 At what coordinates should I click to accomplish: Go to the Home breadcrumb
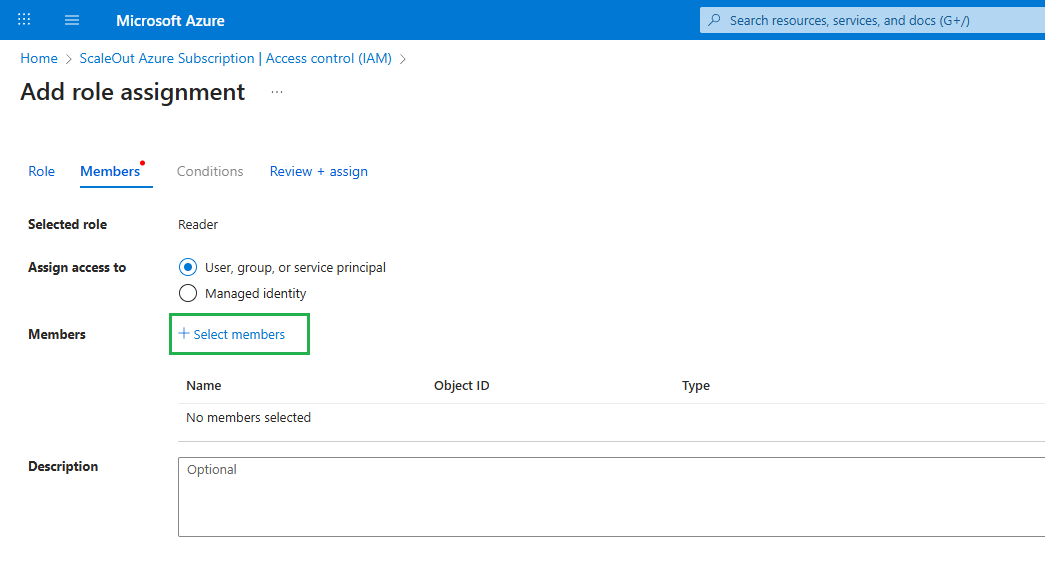(x=39, y=59)
